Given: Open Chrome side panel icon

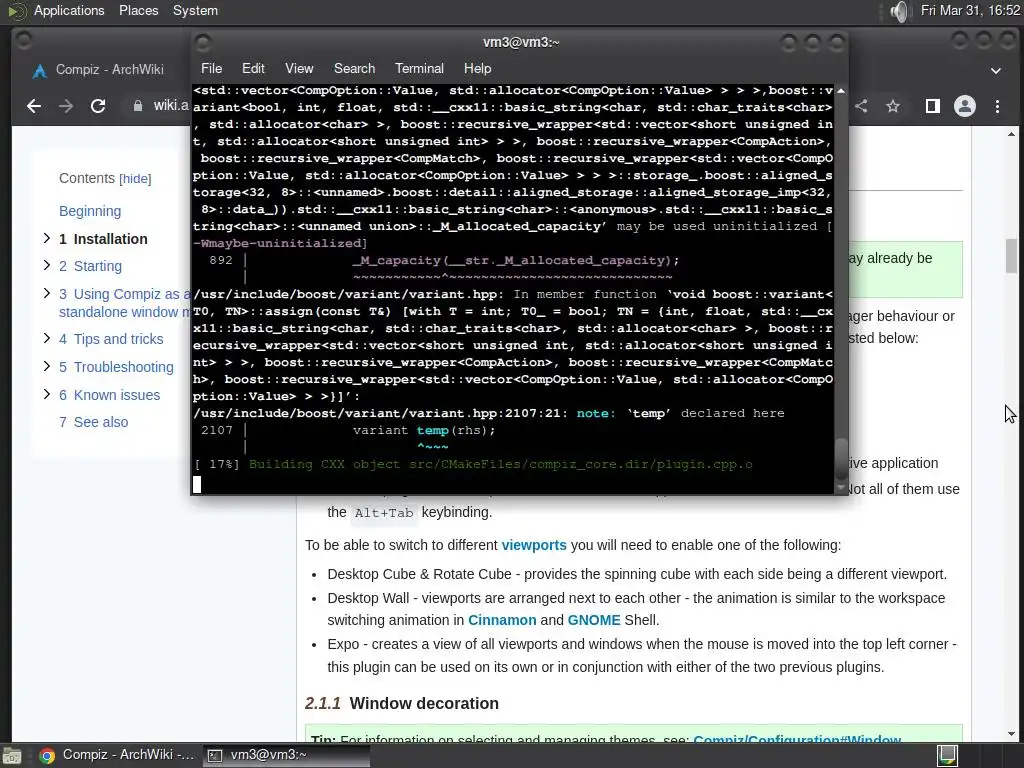Looking at the screenshot, I should 933,106.
